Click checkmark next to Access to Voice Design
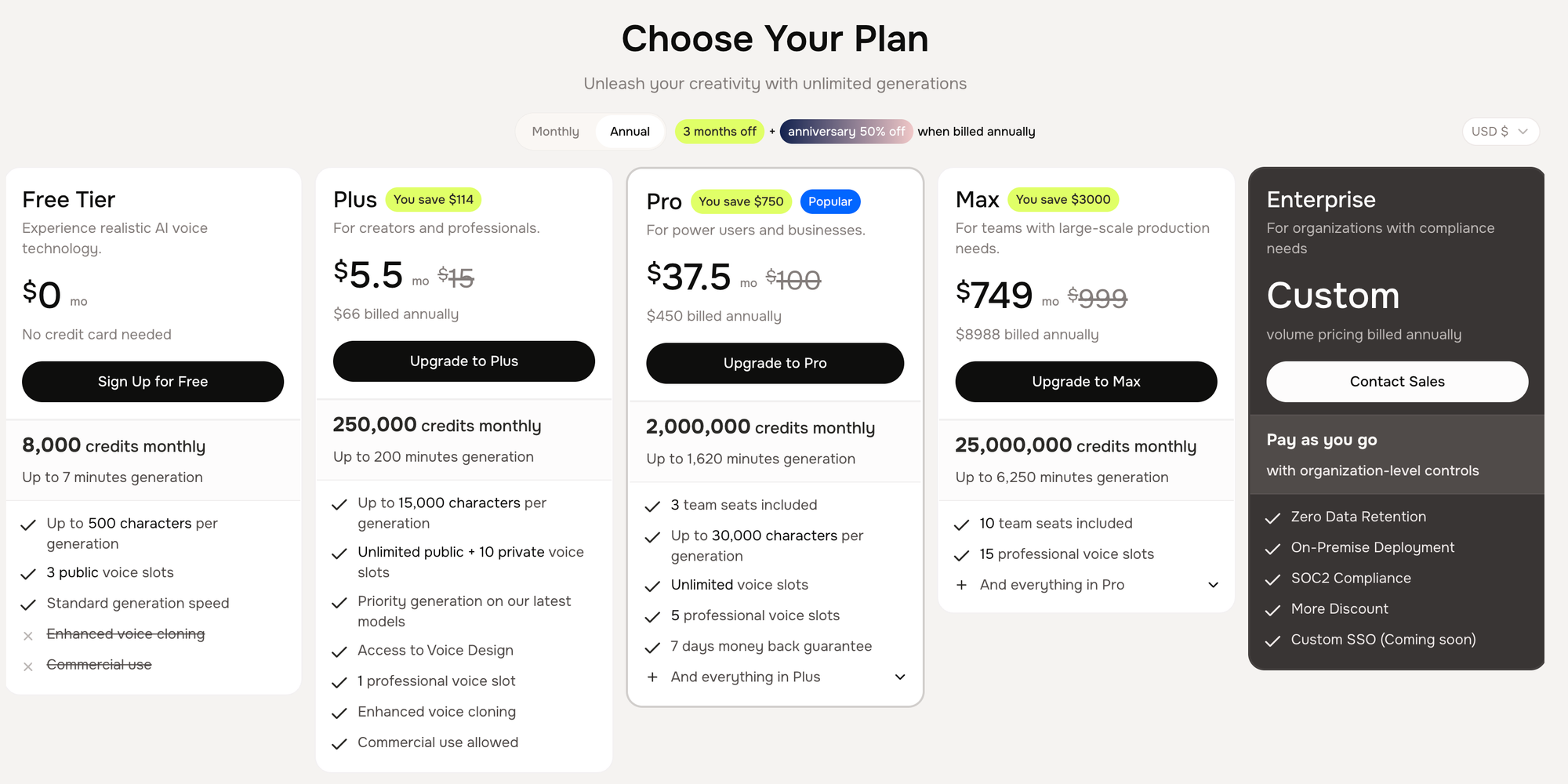This screenshot has height=784, width=1568. (x=339, y=652)
